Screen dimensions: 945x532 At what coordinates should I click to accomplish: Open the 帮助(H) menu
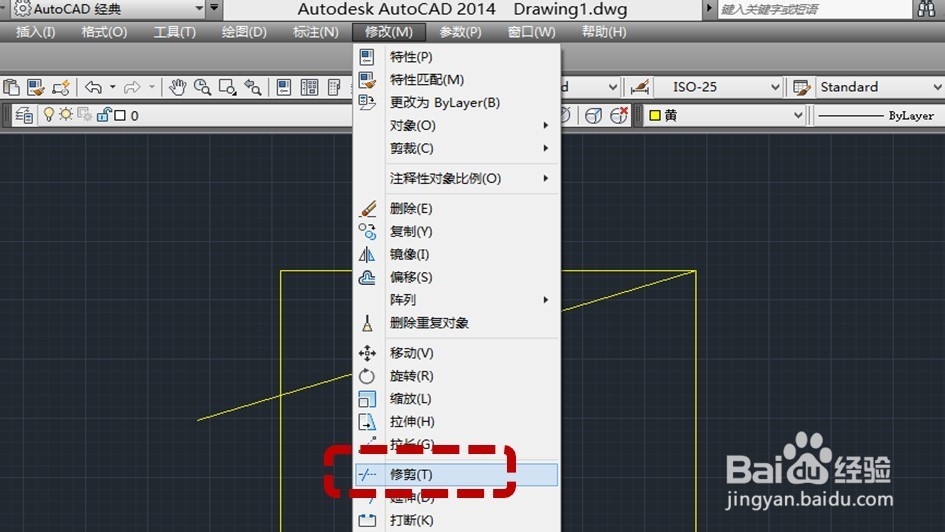click(x=604, y=32)
